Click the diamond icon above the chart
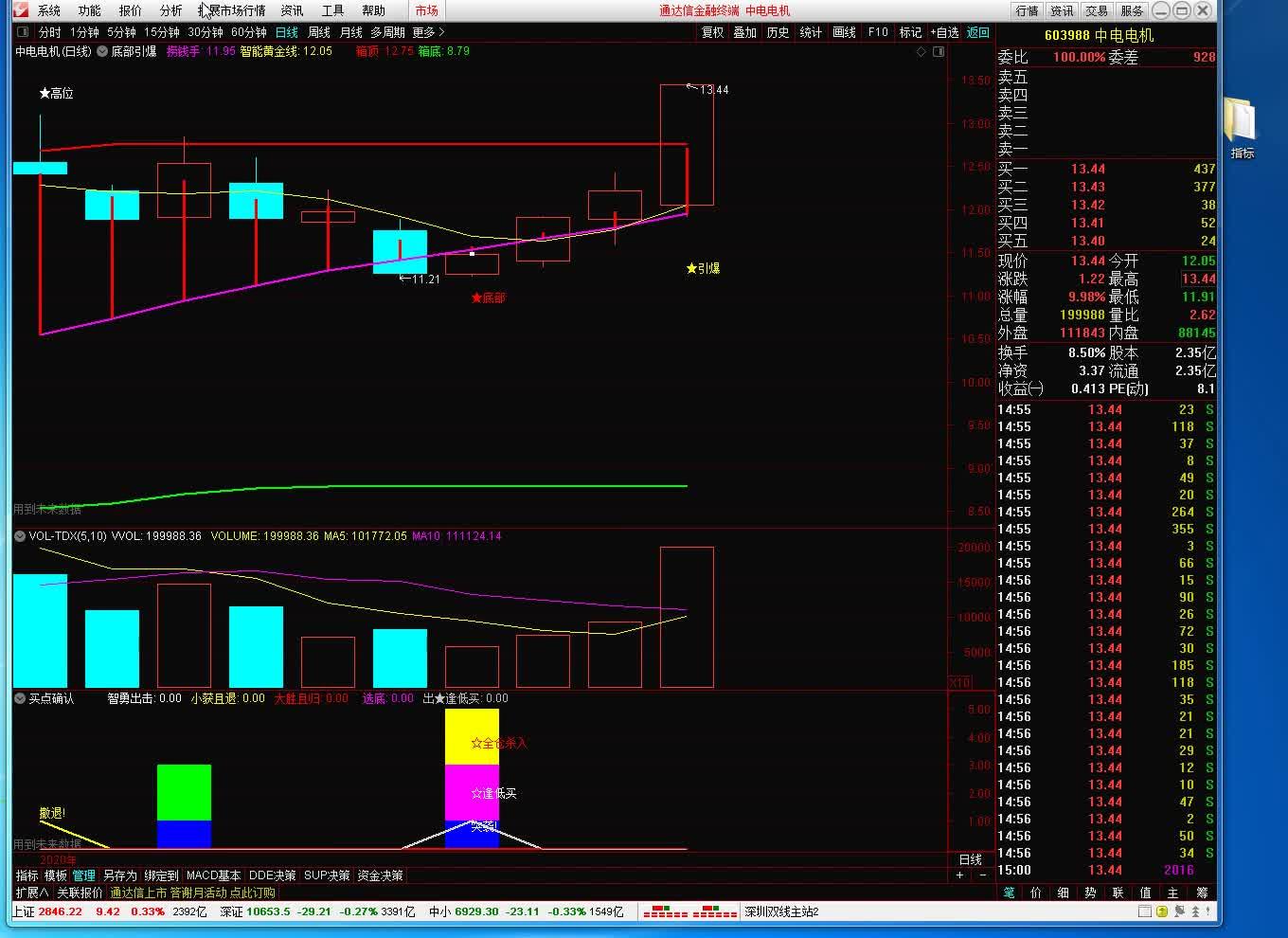 (x=921, y=51)
